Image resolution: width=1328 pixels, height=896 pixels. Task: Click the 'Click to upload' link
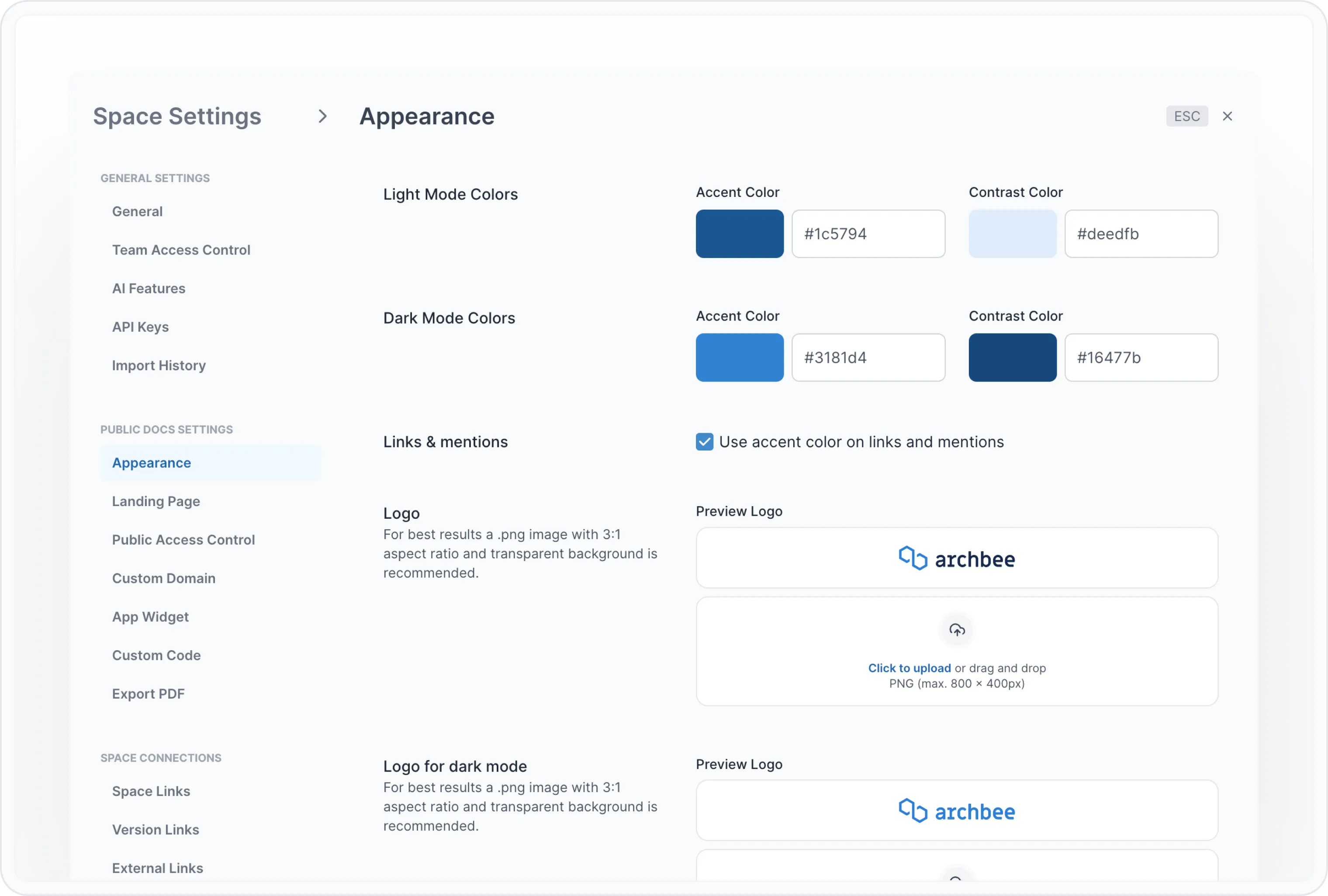909,668
